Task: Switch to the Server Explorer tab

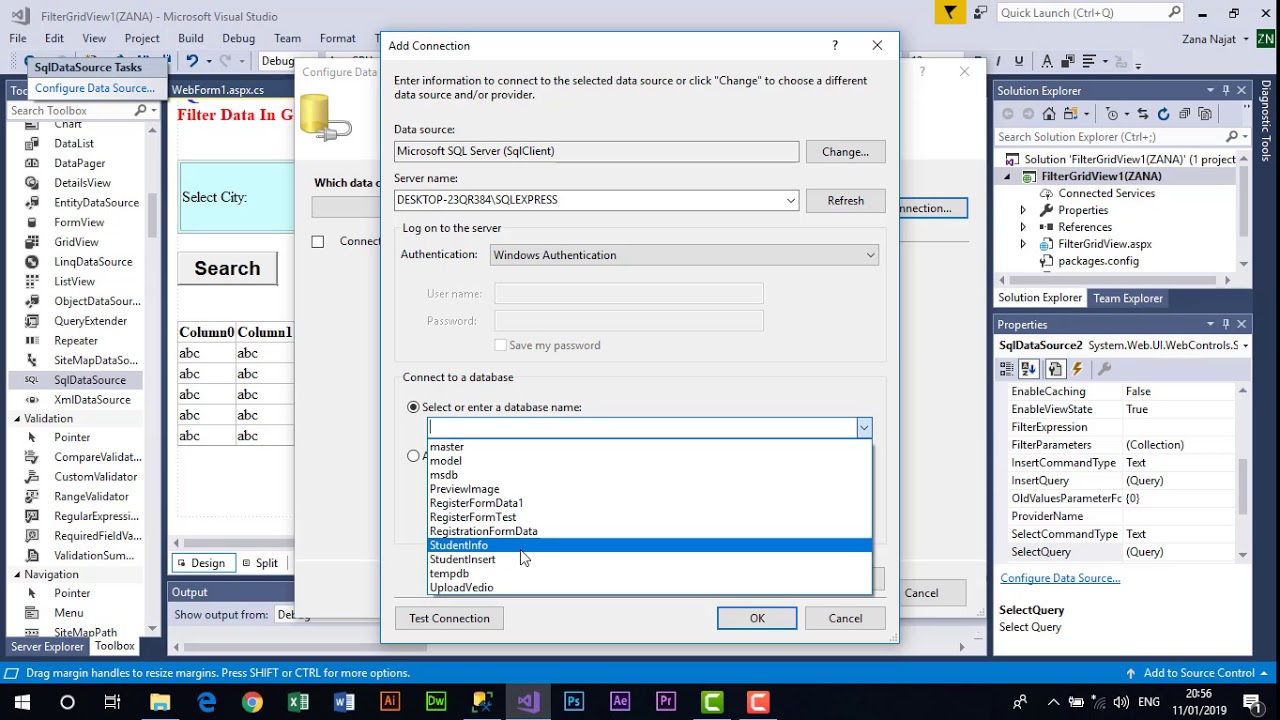Action: click(x=47, y=647)
